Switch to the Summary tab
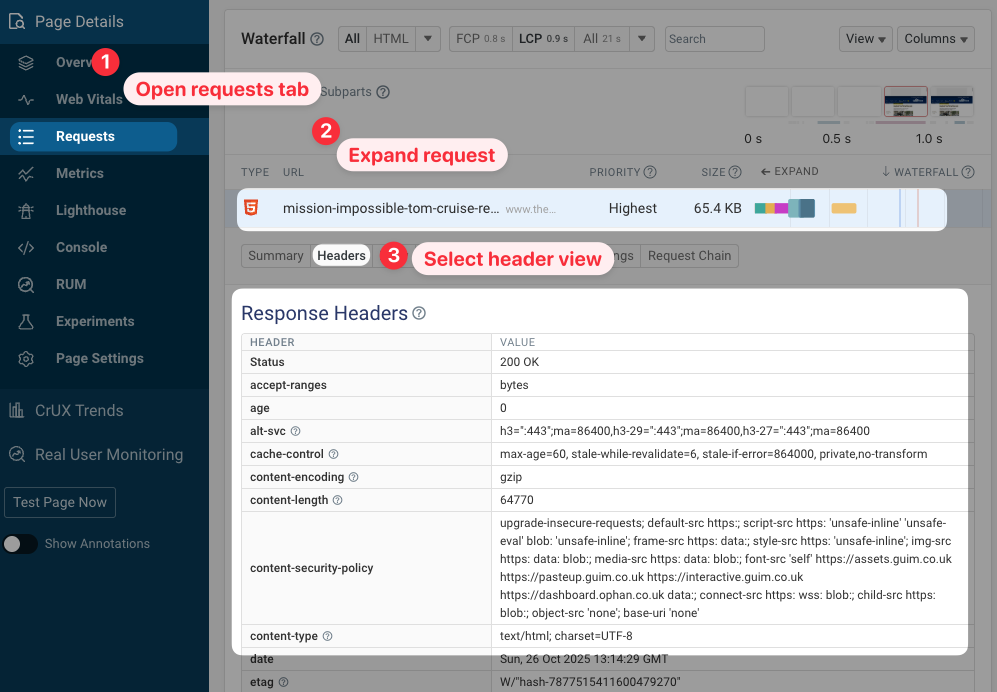 click(x=275, y=256)
